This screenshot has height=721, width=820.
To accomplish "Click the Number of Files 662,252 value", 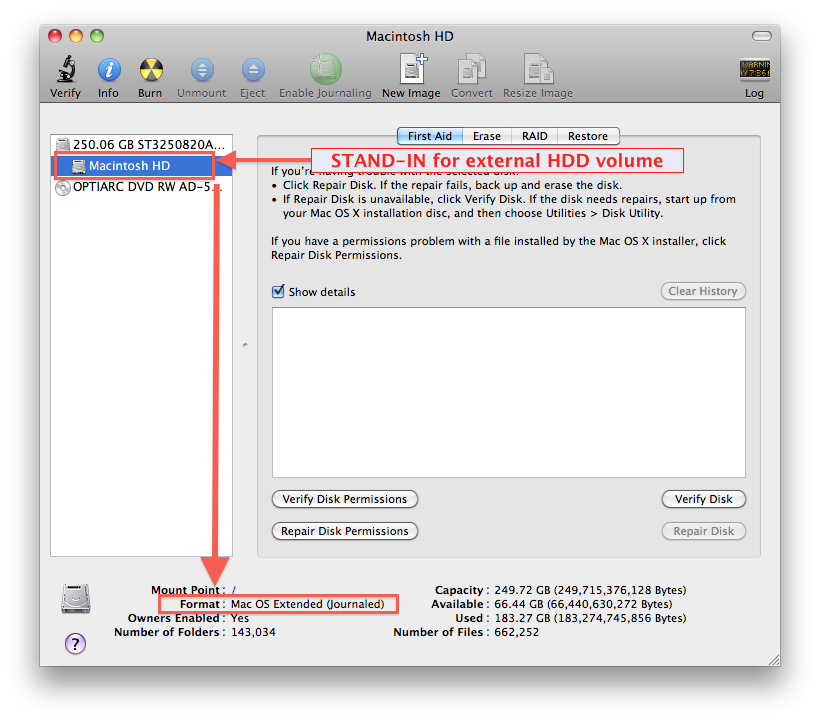I will (x=516, y=632).
